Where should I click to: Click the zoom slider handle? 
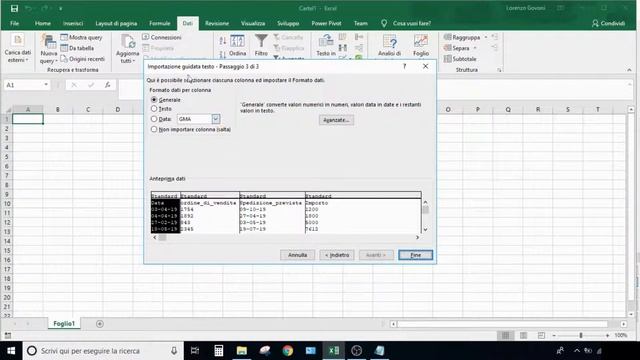tap(581, 335)
